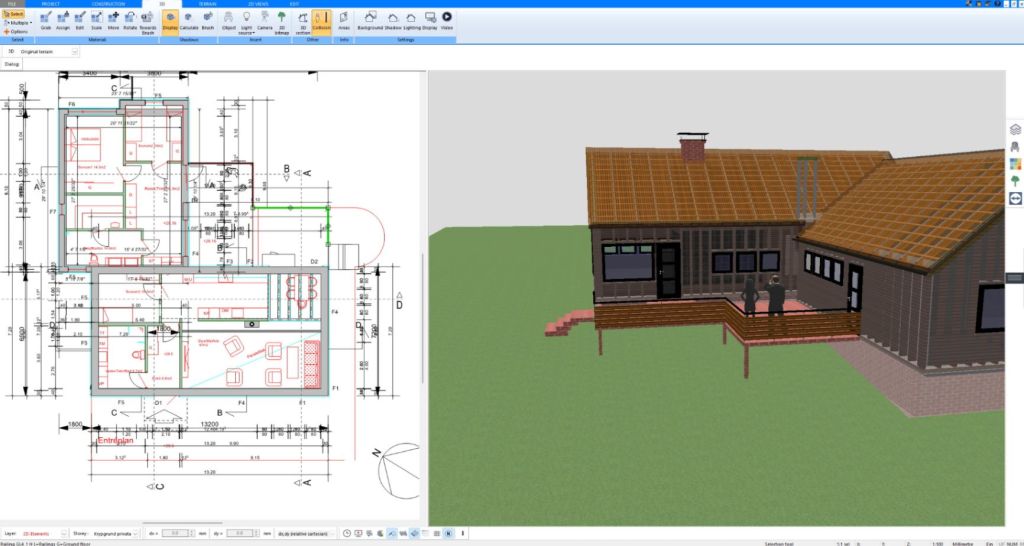Click the Select button

14,14
